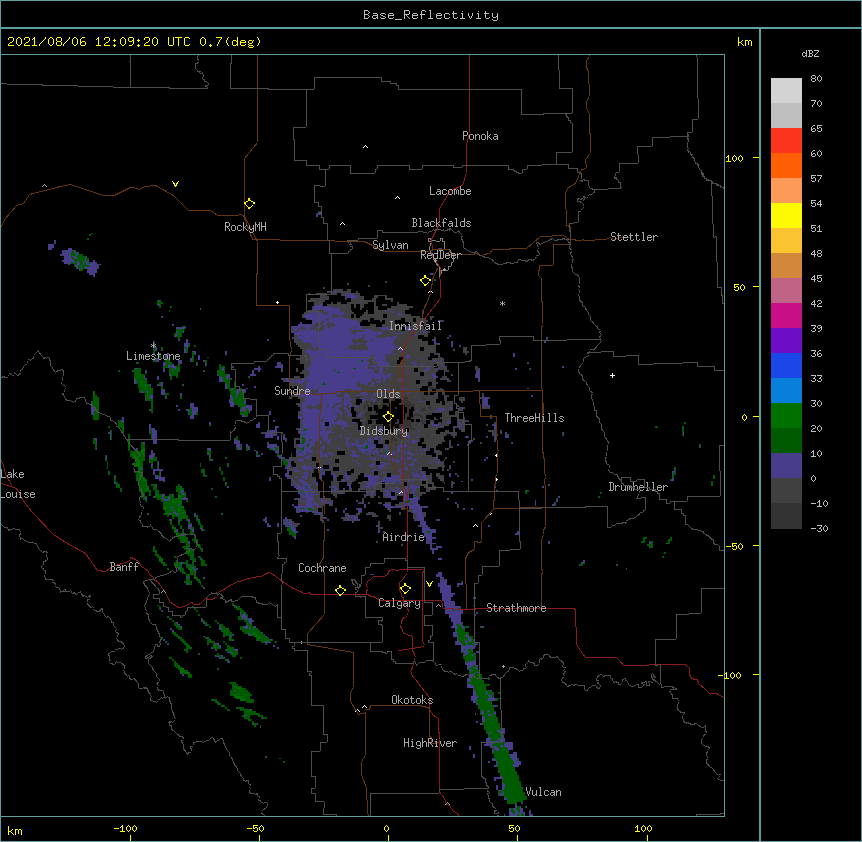Click the Cochrane label
862x842 pixels.
322,568
